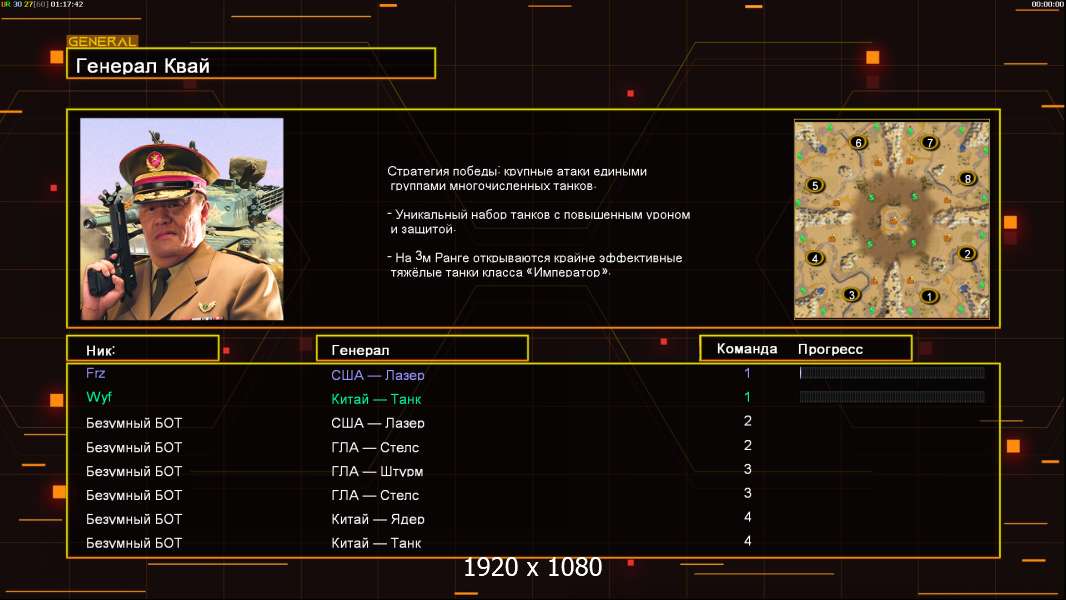
Task: Choose start position 4 on the minimap
Action: [x=815, y=258]
